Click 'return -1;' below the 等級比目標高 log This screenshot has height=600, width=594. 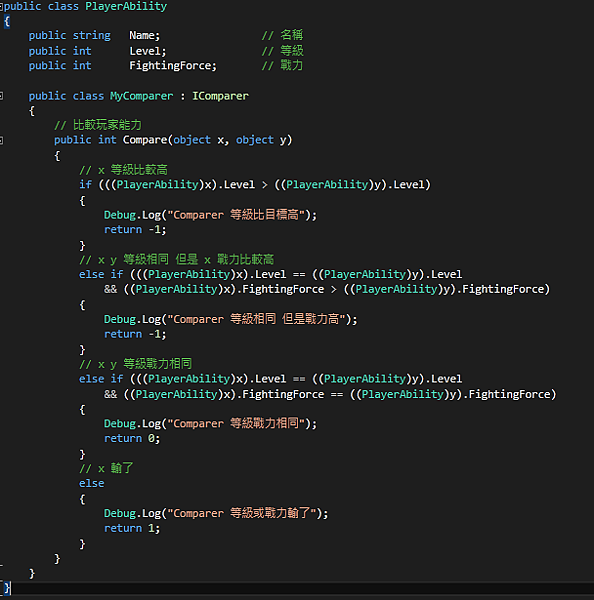tap(135, 230)
